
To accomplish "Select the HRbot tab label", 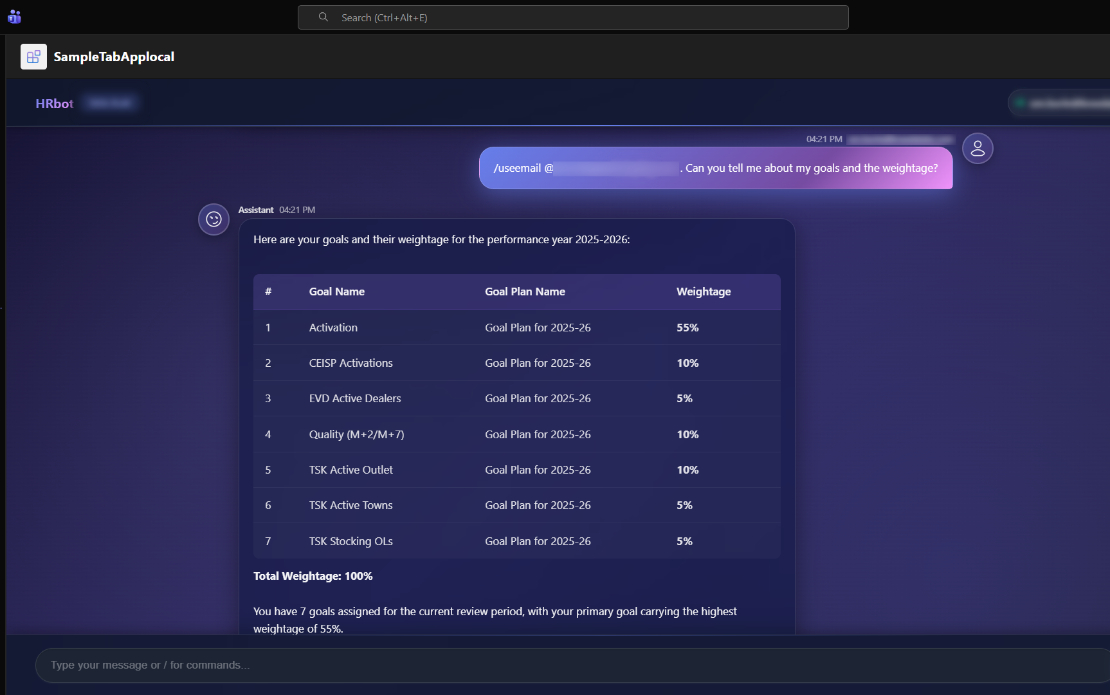I will (55, 103).
